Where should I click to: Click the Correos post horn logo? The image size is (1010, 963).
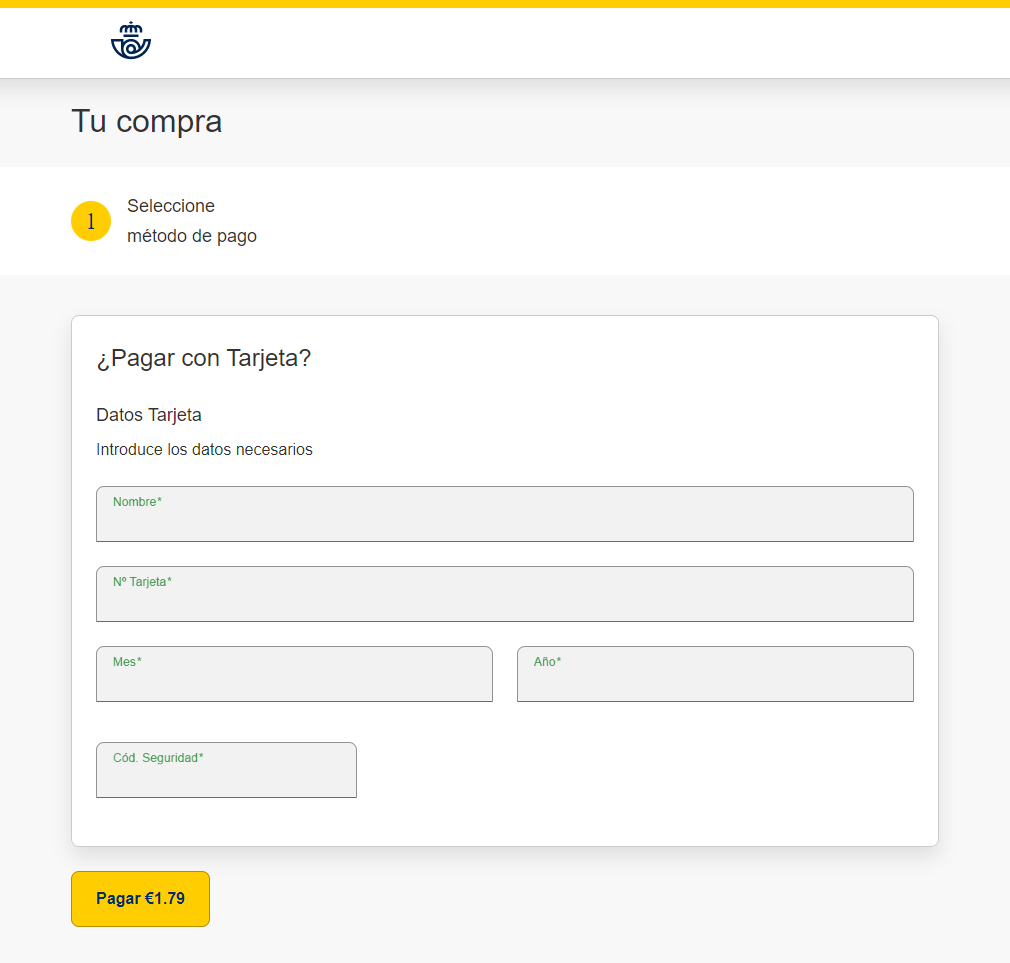click(131, 41)
